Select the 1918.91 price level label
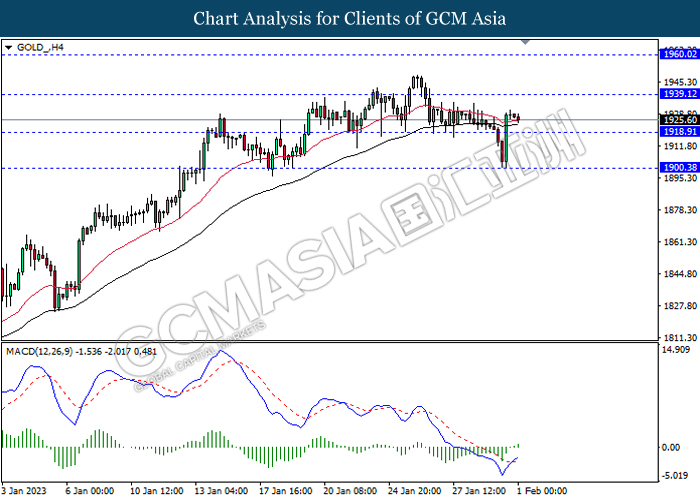This screenshot has height=500, width=700. coord(680,132)
